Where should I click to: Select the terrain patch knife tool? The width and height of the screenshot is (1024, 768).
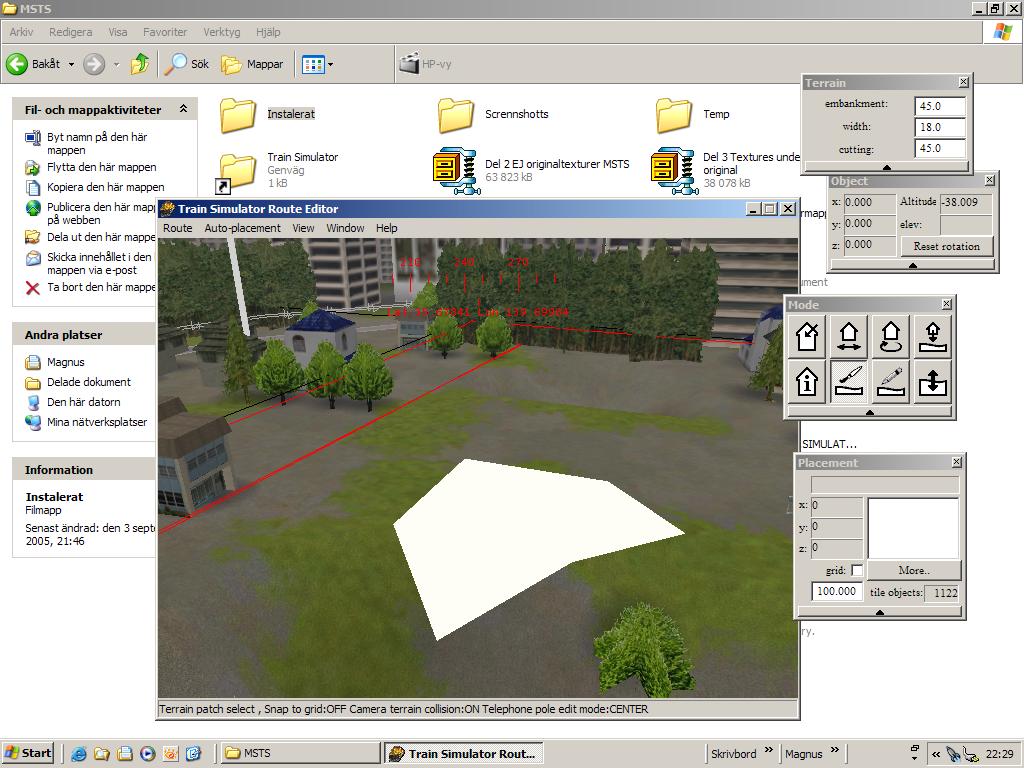[848, 381]
